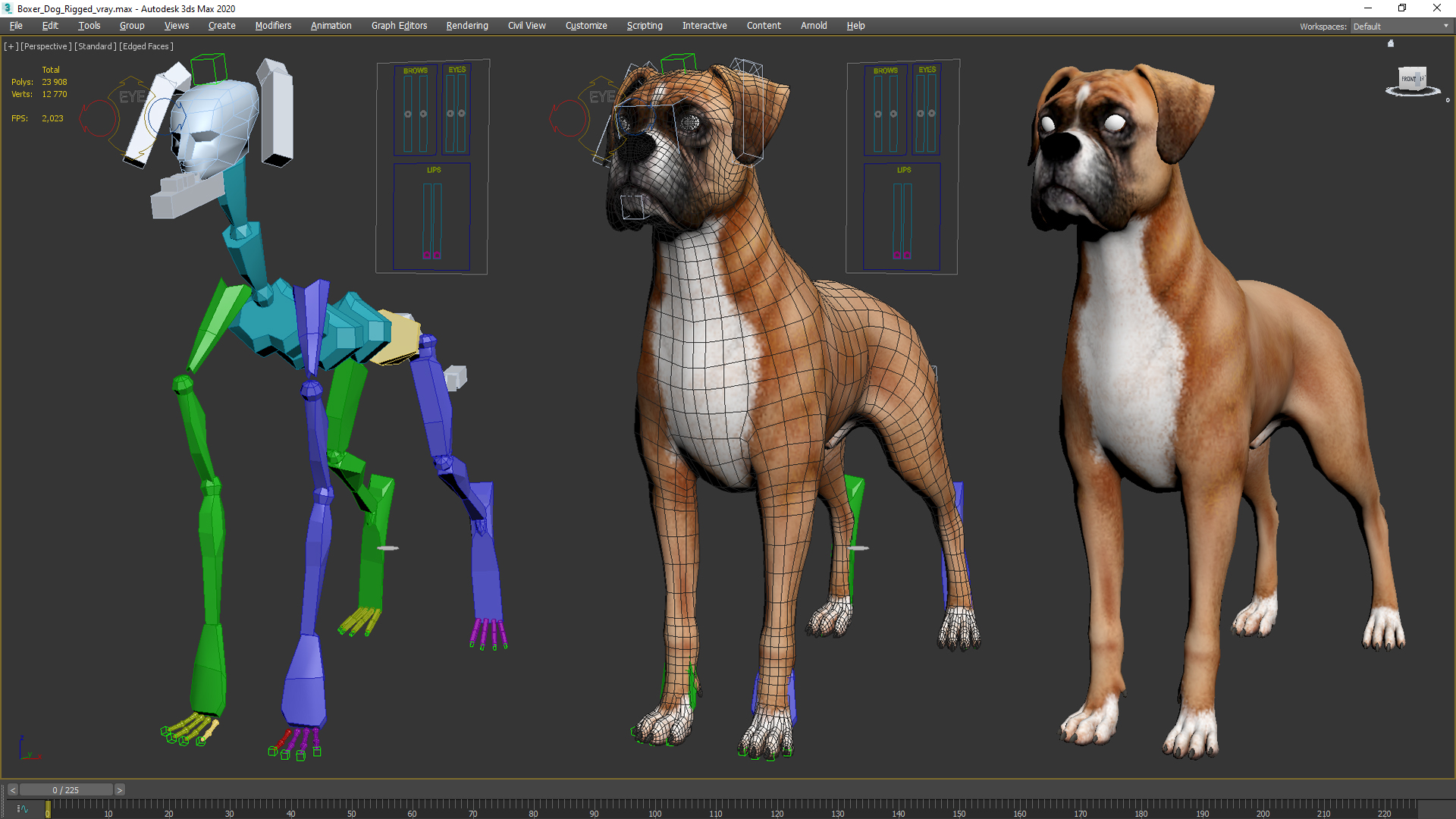Close the 3ds Max window
Screen dimensions: 1456x819
[x=1437, y=8]
